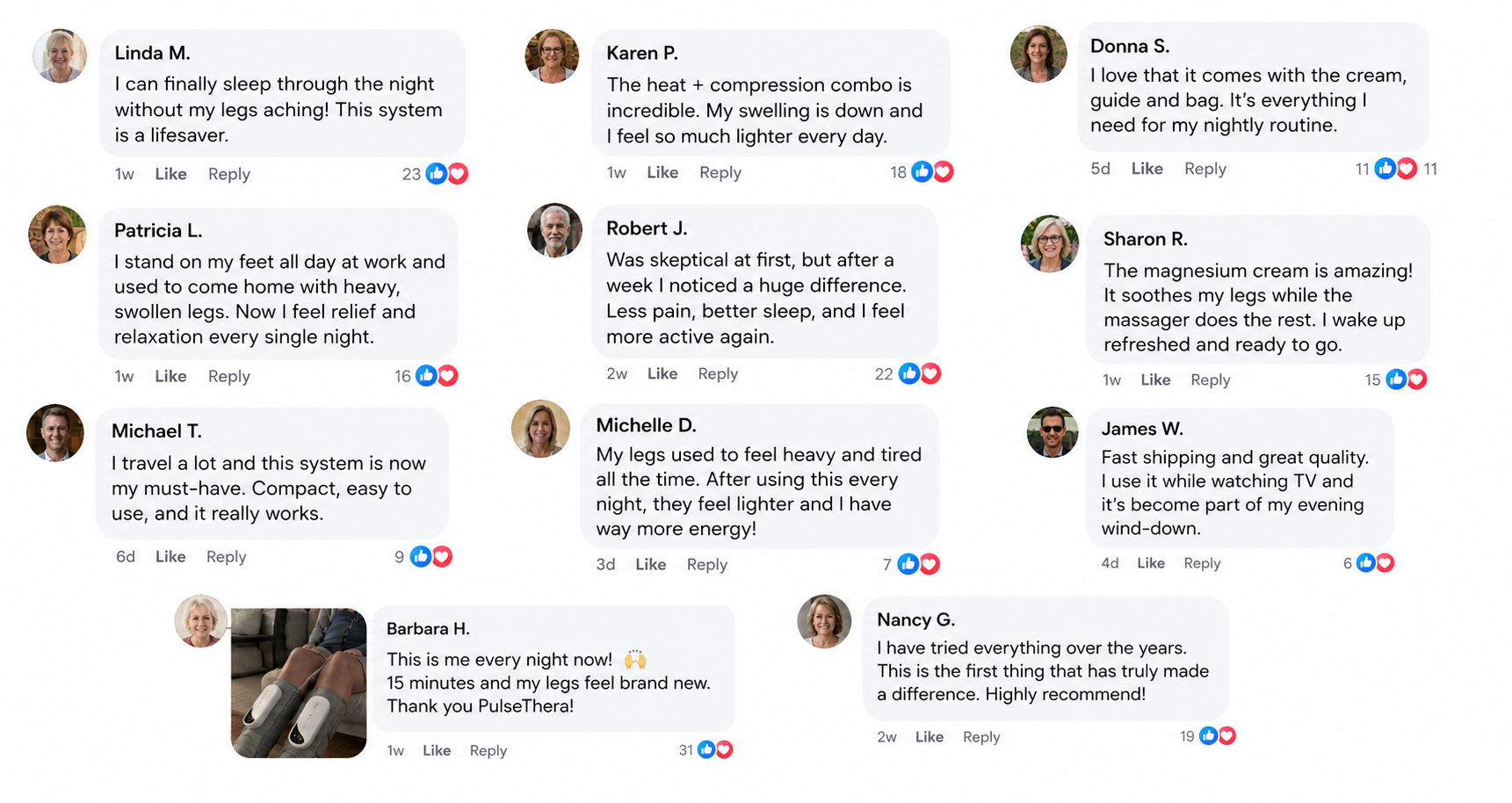This screenshot has width=1512, height=803.
Task: Open James W.'s profile avatar
Action: click(1053, 432)
